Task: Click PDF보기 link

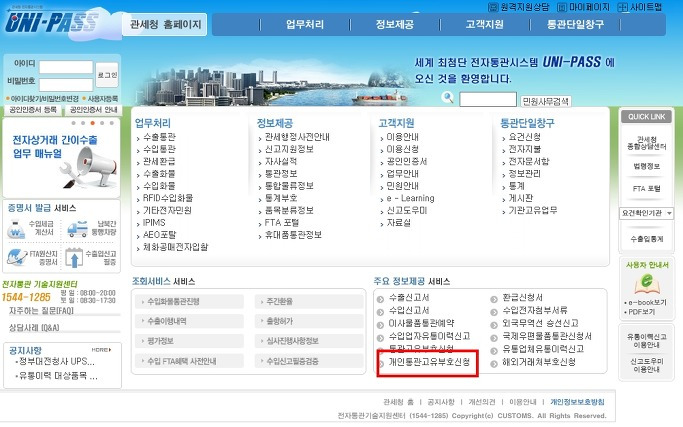Action: tap(642, 312)
